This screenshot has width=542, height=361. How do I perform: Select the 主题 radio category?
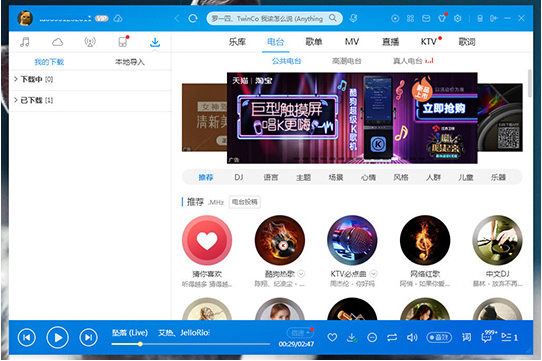[x=303, y=177]
